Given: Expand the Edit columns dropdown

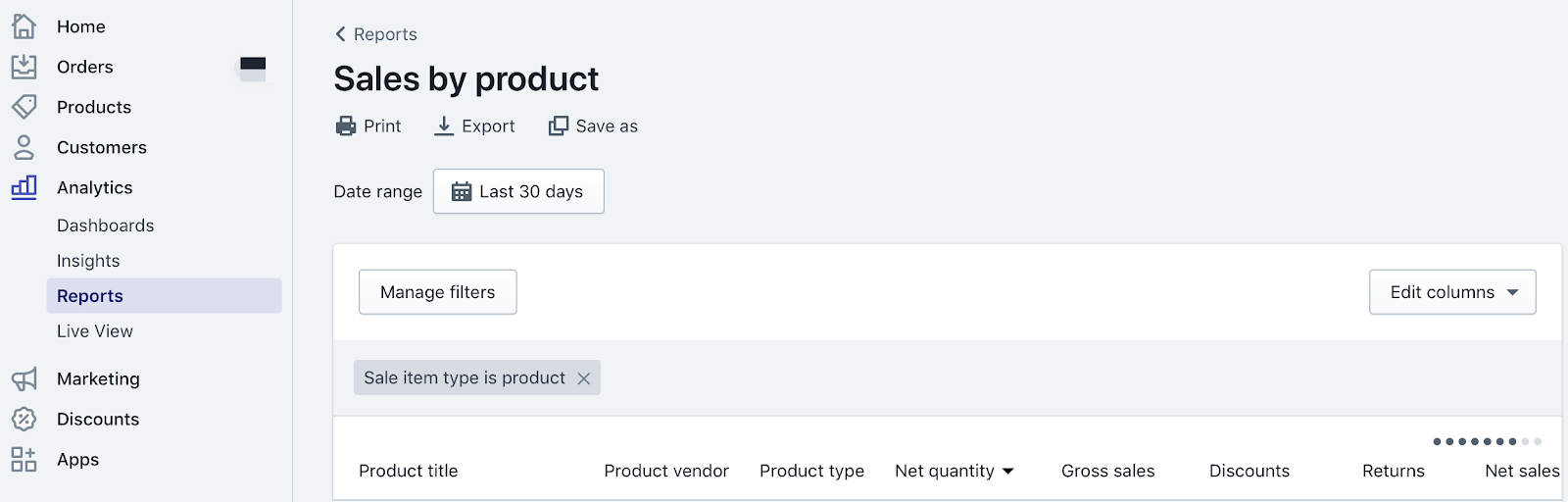Looking at the screenshot, I should pos(1452,292).
